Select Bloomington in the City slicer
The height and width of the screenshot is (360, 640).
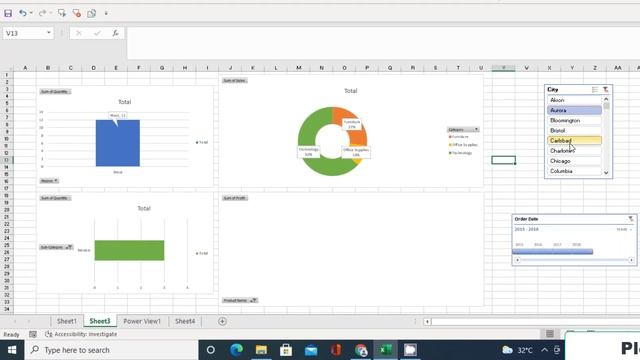click(574, 120)
